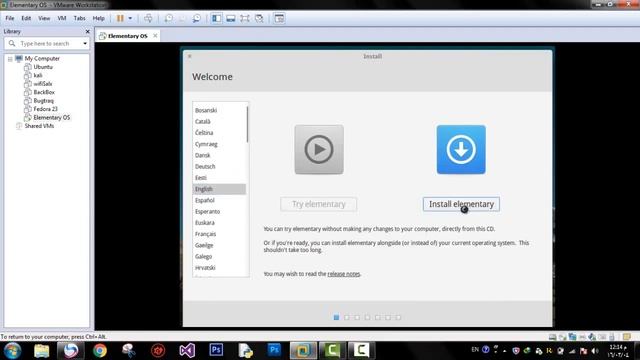Select the BackBox virtual machine
The height and width of the screenshot is (360, 640).
tap(44, 92)
